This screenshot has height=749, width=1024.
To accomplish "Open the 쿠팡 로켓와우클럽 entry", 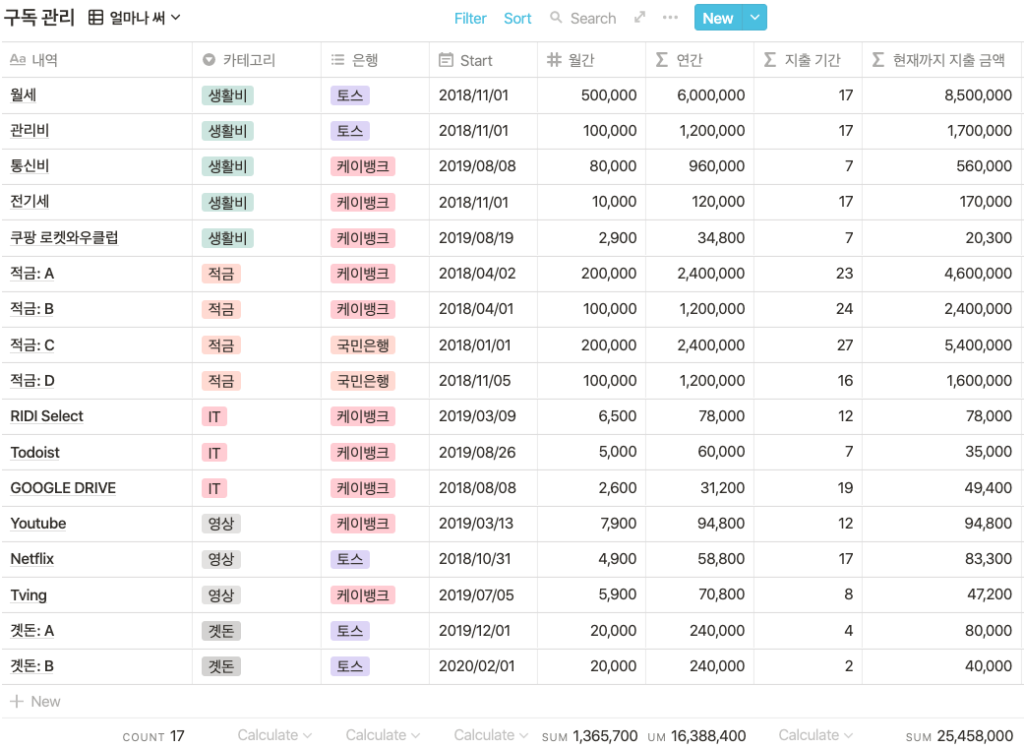I will coord(64,238).
